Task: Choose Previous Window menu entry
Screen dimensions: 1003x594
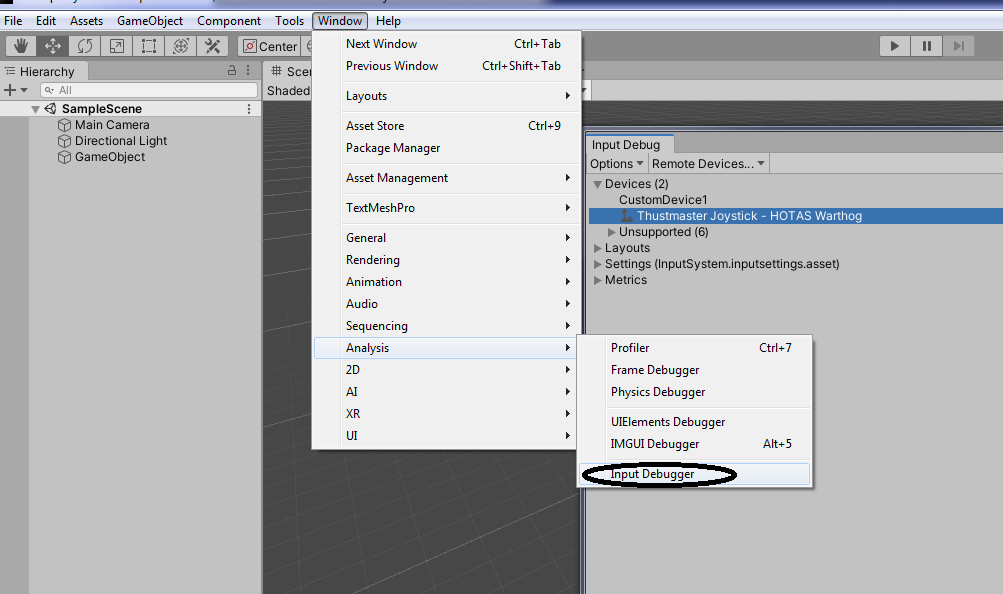Action: pos(447,66)
